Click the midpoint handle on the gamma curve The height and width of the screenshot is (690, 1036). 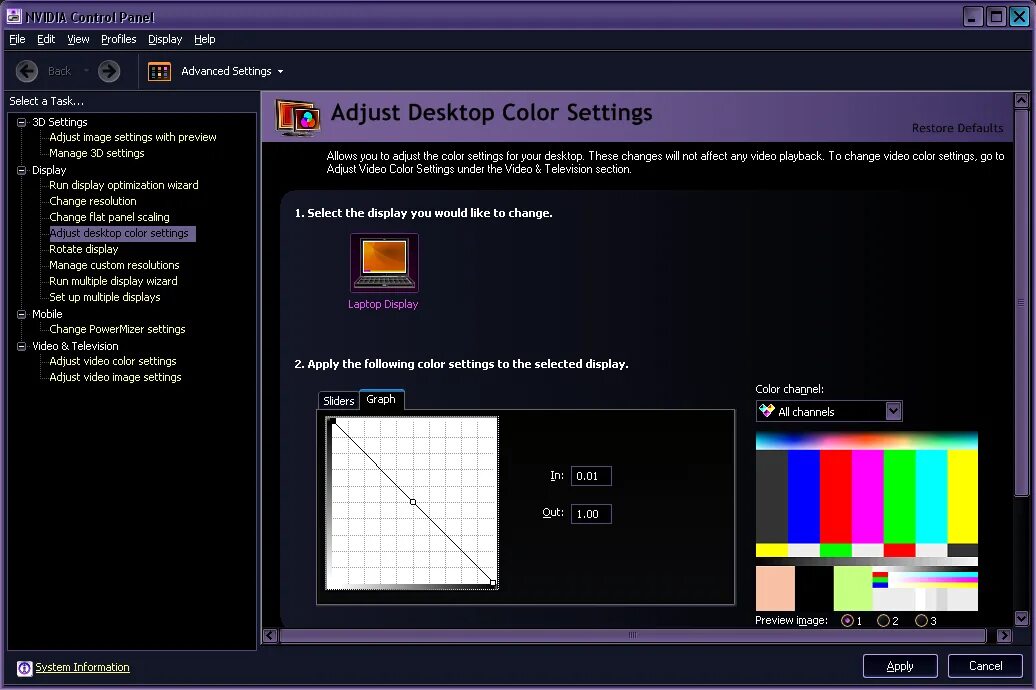pyautogui.click(x=413, y=502)
